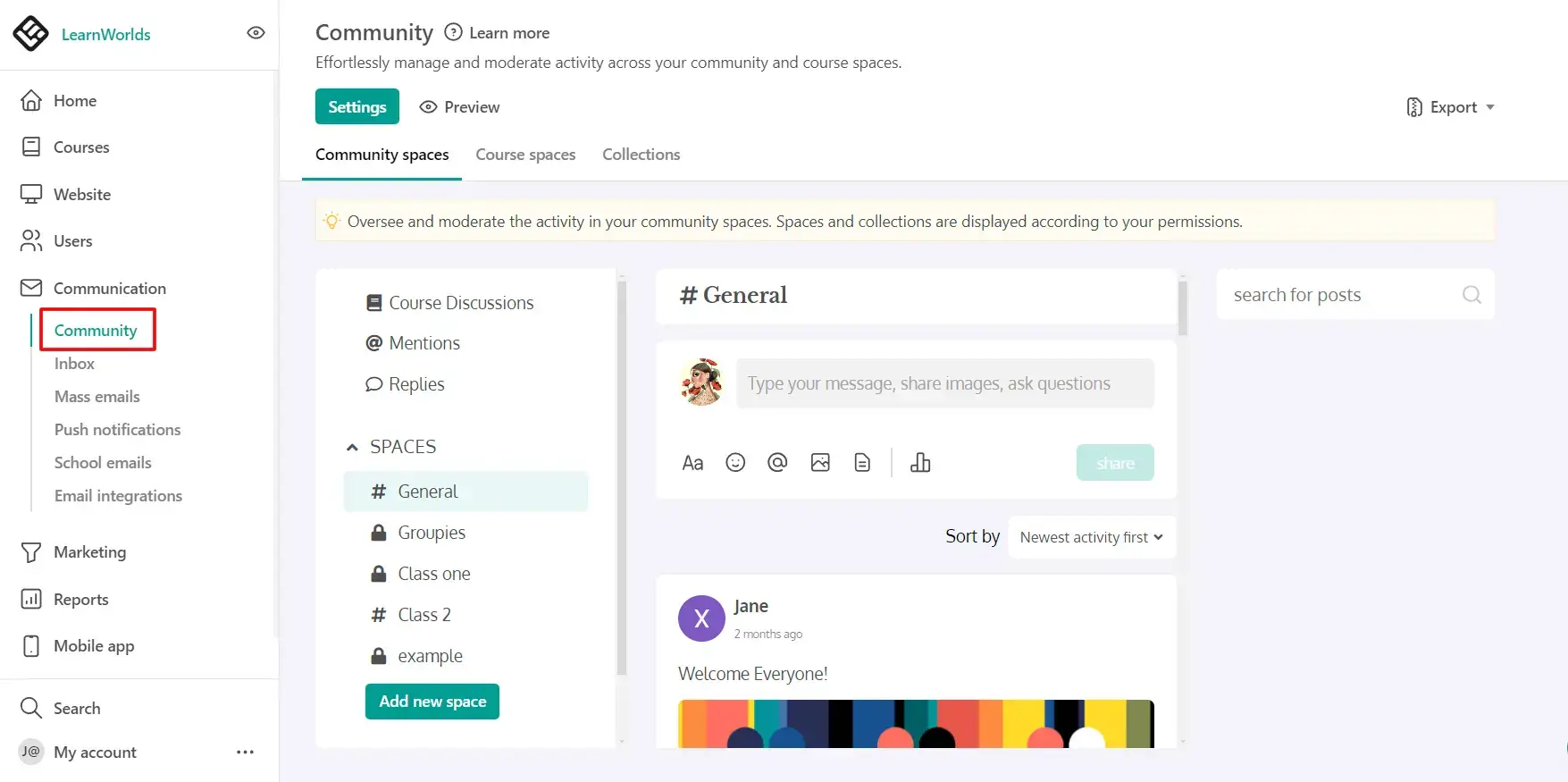Open the Inbox submenu item
This screenshot has height=782, width=1568.
(74, 364)
